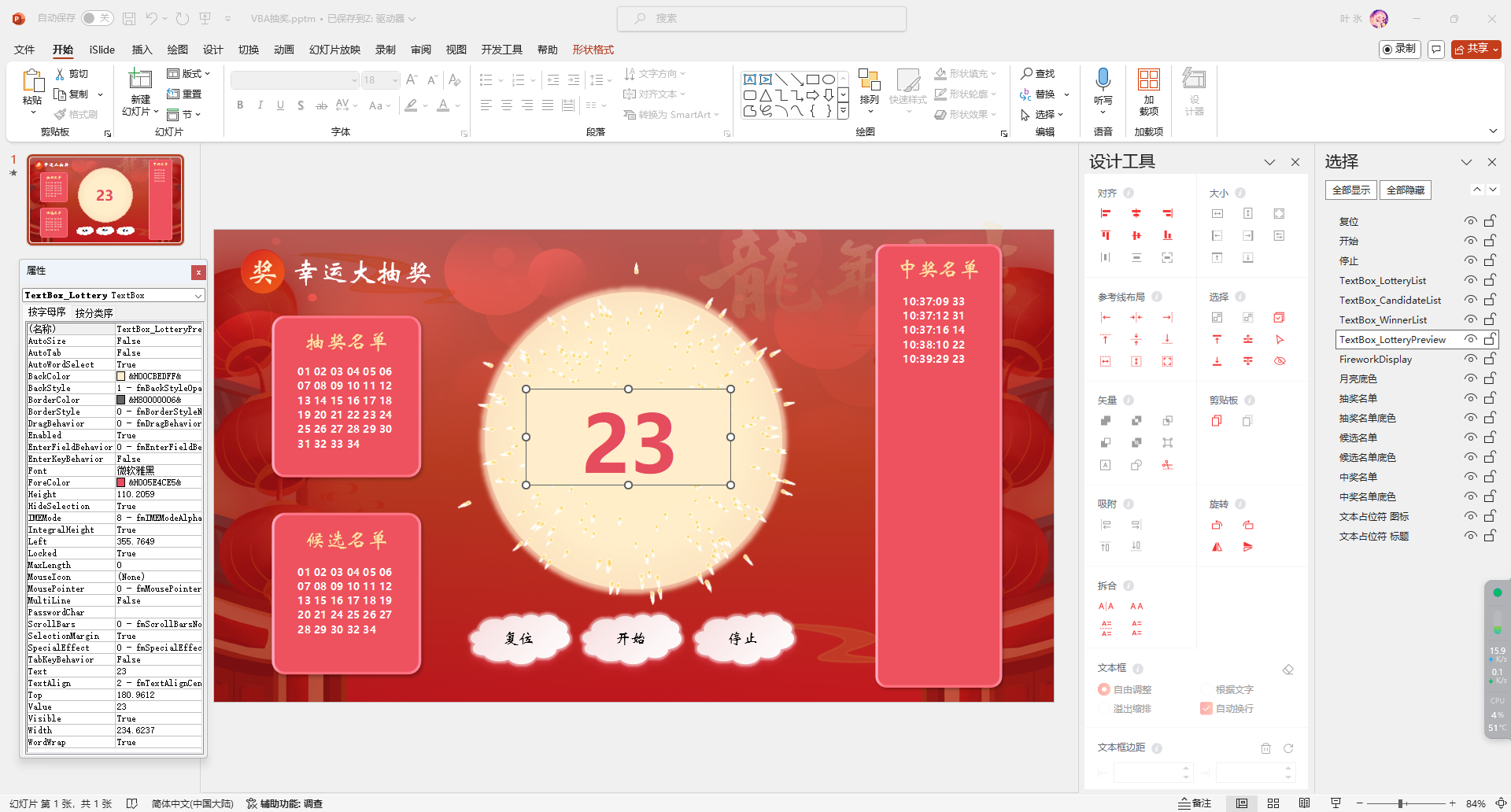Switch to the iSlide tab
The image size is (1511, 812).
(102, 50)
